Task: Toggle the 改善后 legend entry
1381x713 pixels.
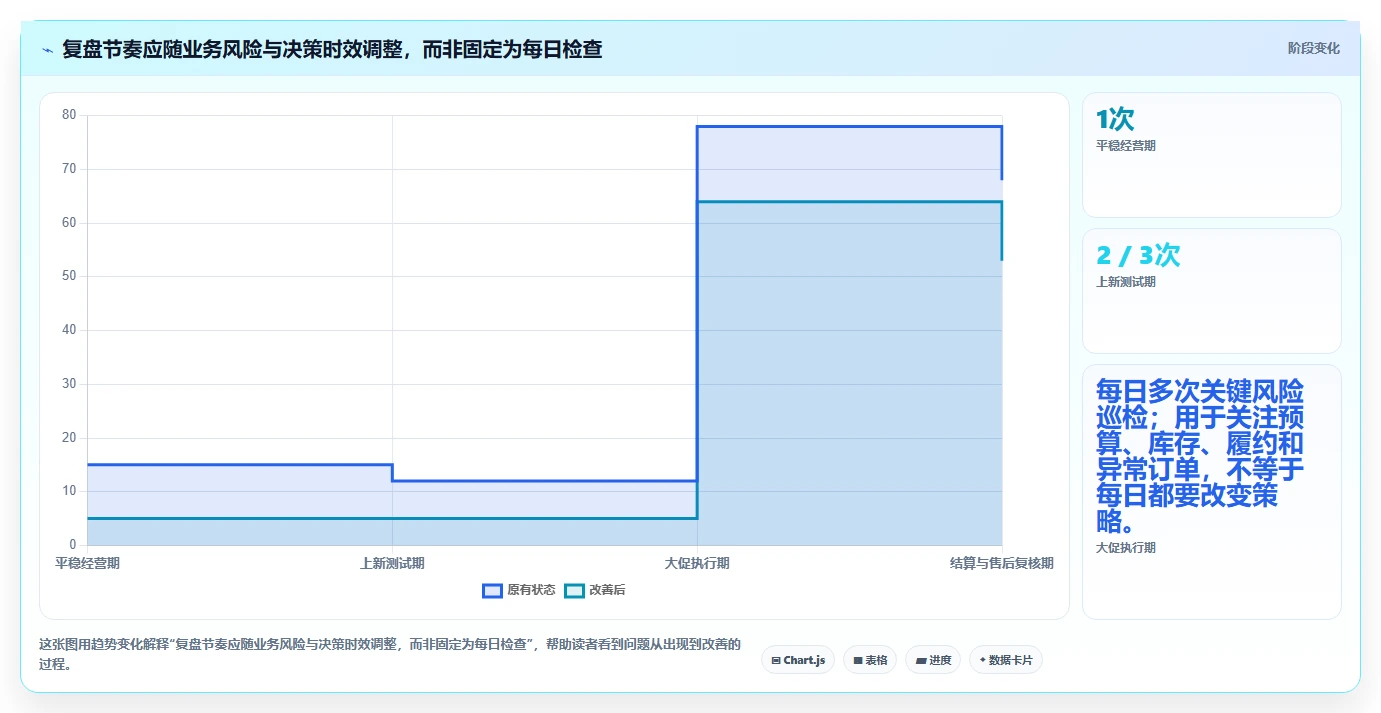Action: pyautogui.click(x=595, y=590)
